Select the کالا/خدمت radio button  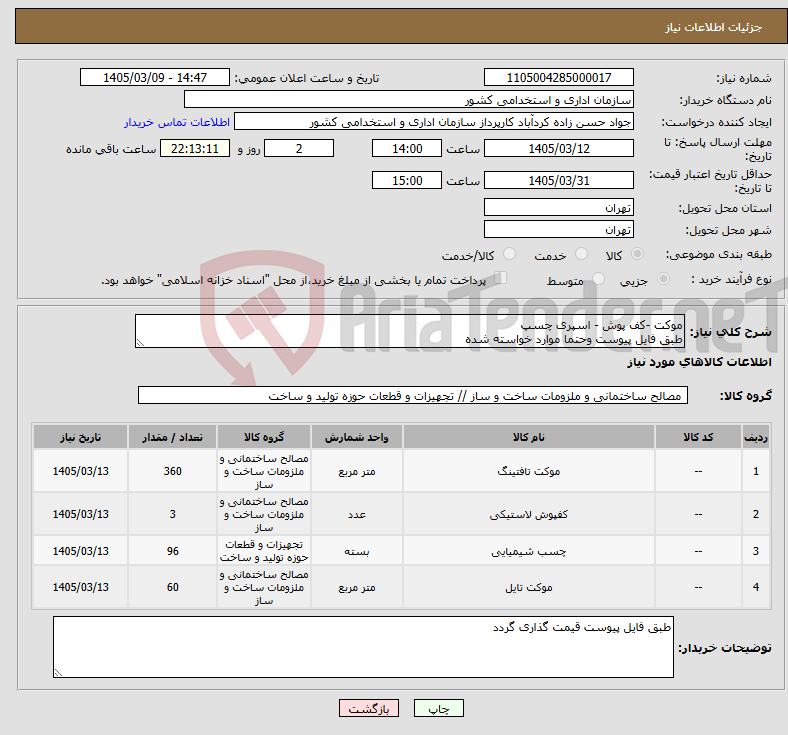(x=510, y=254)
